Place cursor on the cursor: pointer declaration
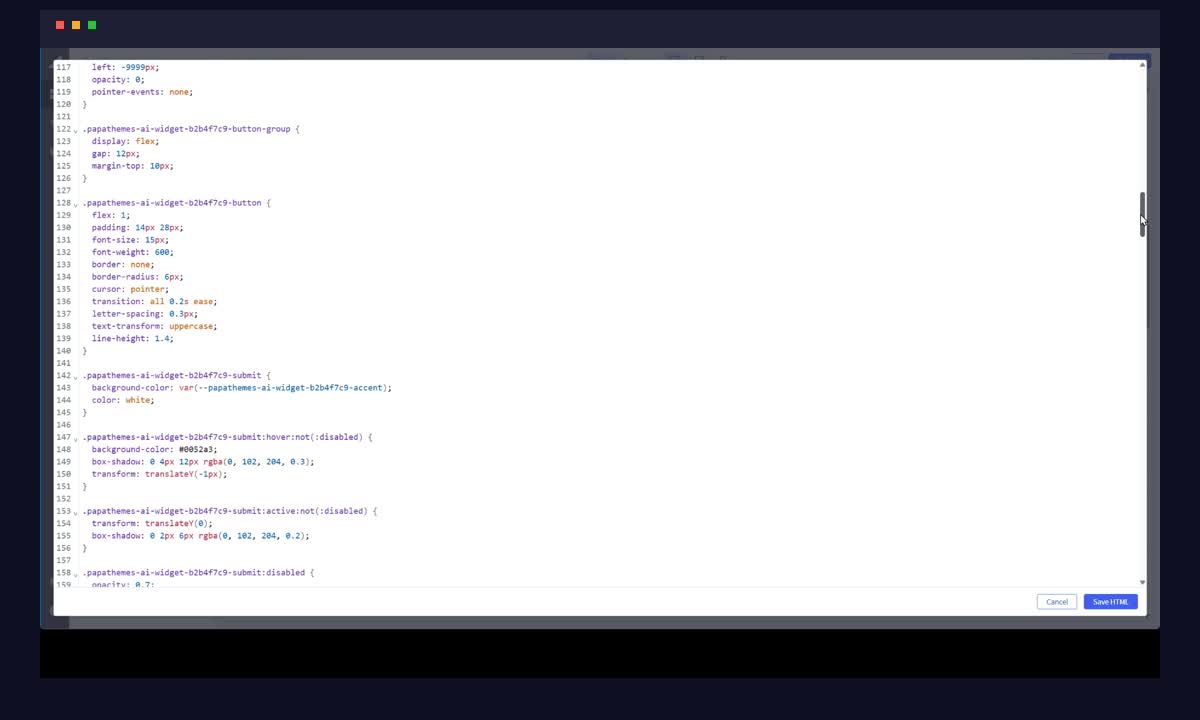 (x=127, y=289)
